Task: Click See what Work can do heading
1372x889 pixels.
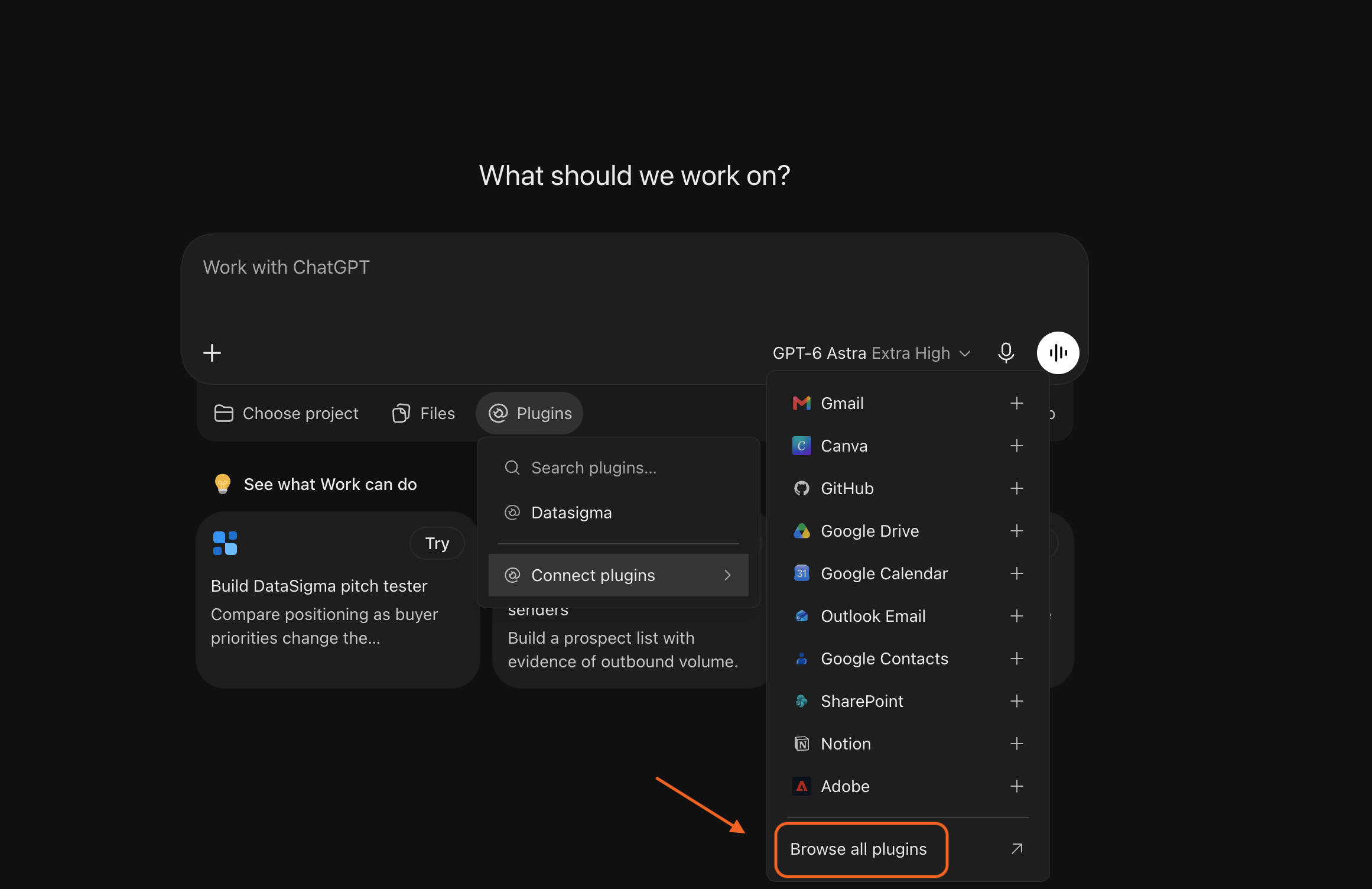Action: point(330,484)
